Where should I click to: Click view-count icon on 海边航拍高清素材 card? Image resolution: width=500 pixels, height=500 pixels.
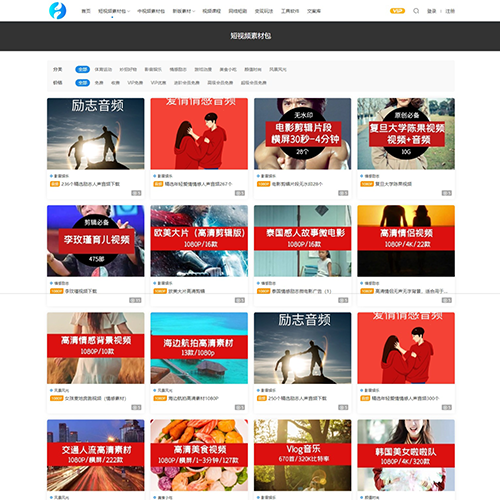(240, 407)
